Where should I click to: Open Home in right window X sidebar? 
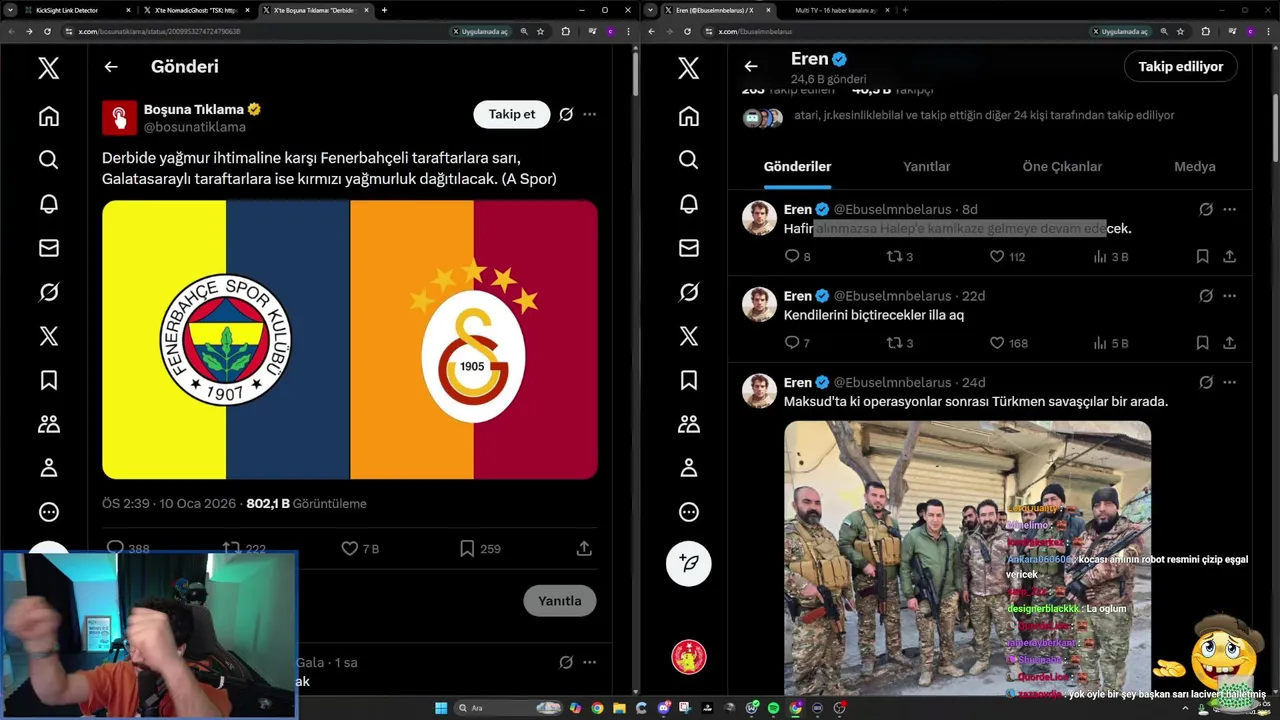click(688, 117)
